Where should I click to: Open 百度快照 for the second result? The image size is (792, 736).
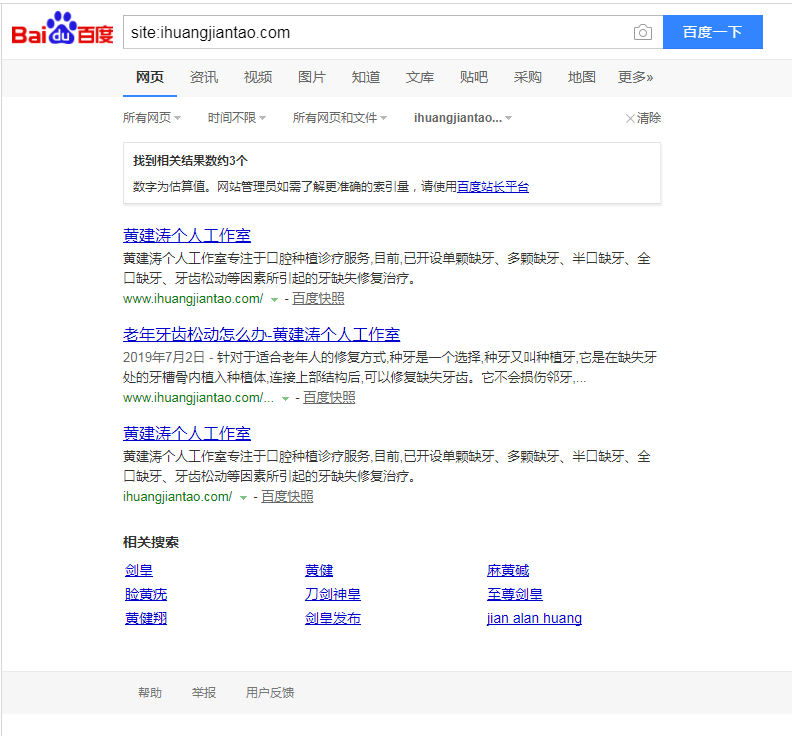point(329,398)
